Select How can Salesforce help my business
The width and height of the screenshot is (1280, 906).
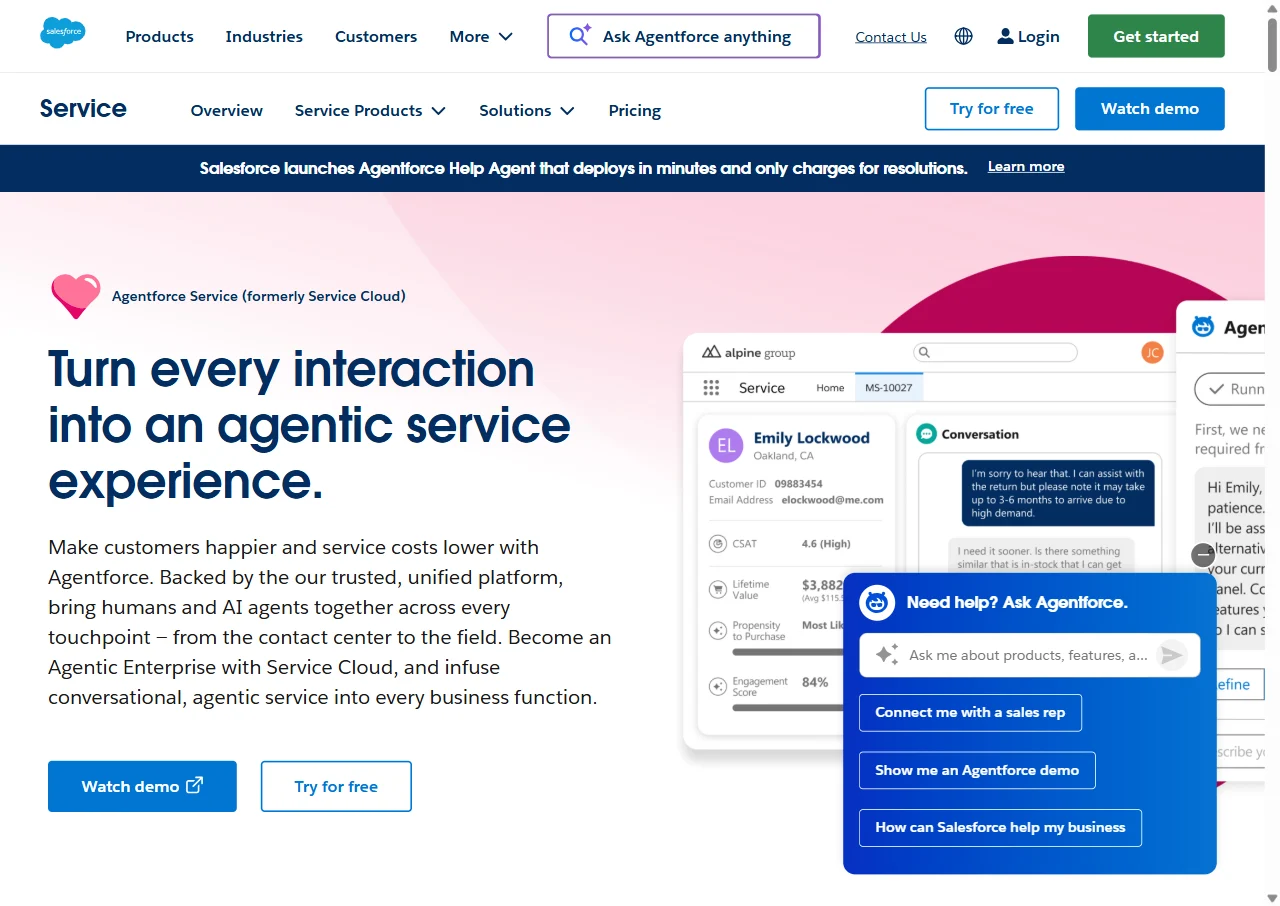pos(1000,827)
